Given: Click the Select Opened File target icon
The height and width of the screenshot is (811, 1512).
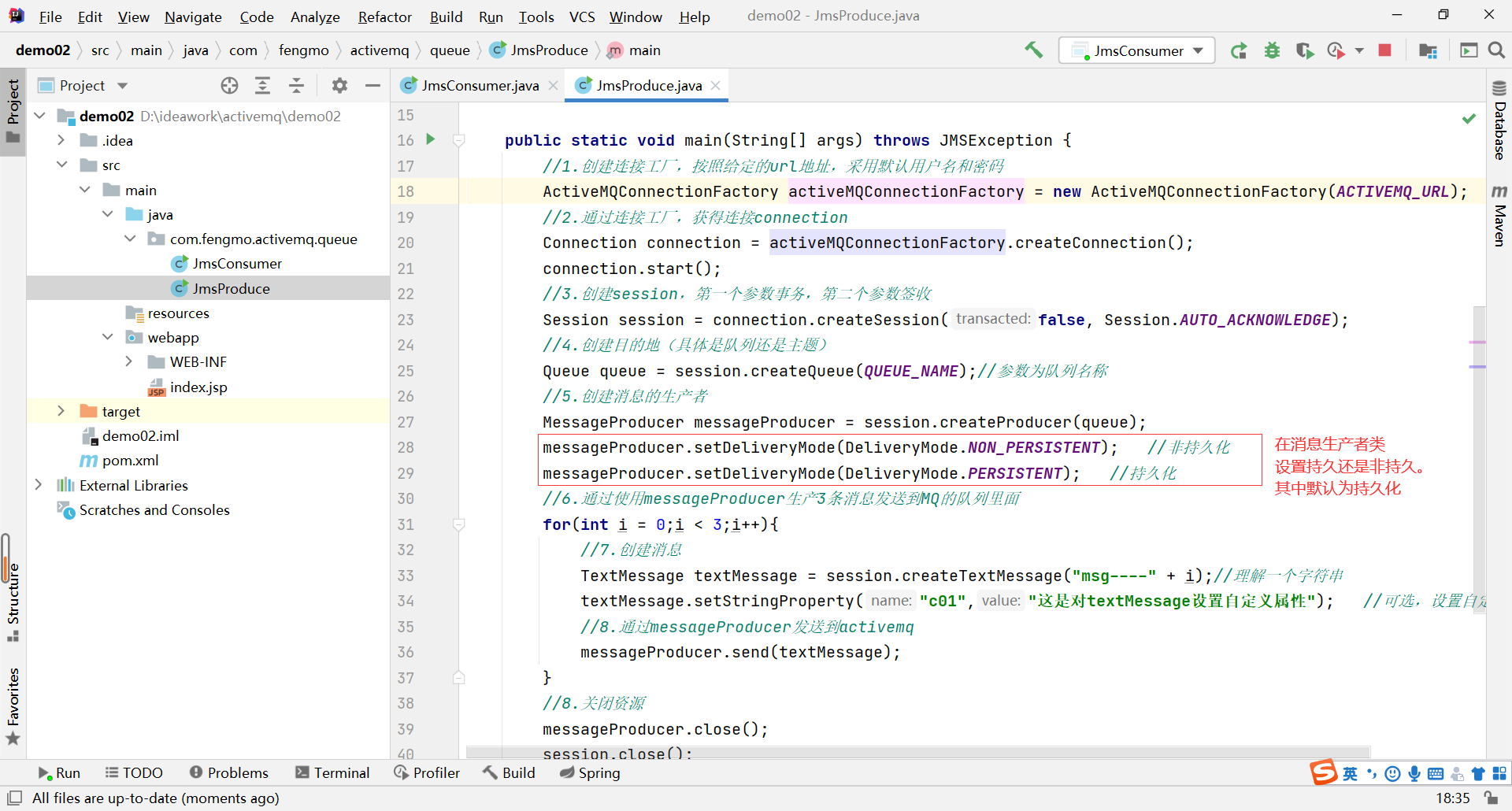Looking at the screenshot, I should tap(229, 86).
